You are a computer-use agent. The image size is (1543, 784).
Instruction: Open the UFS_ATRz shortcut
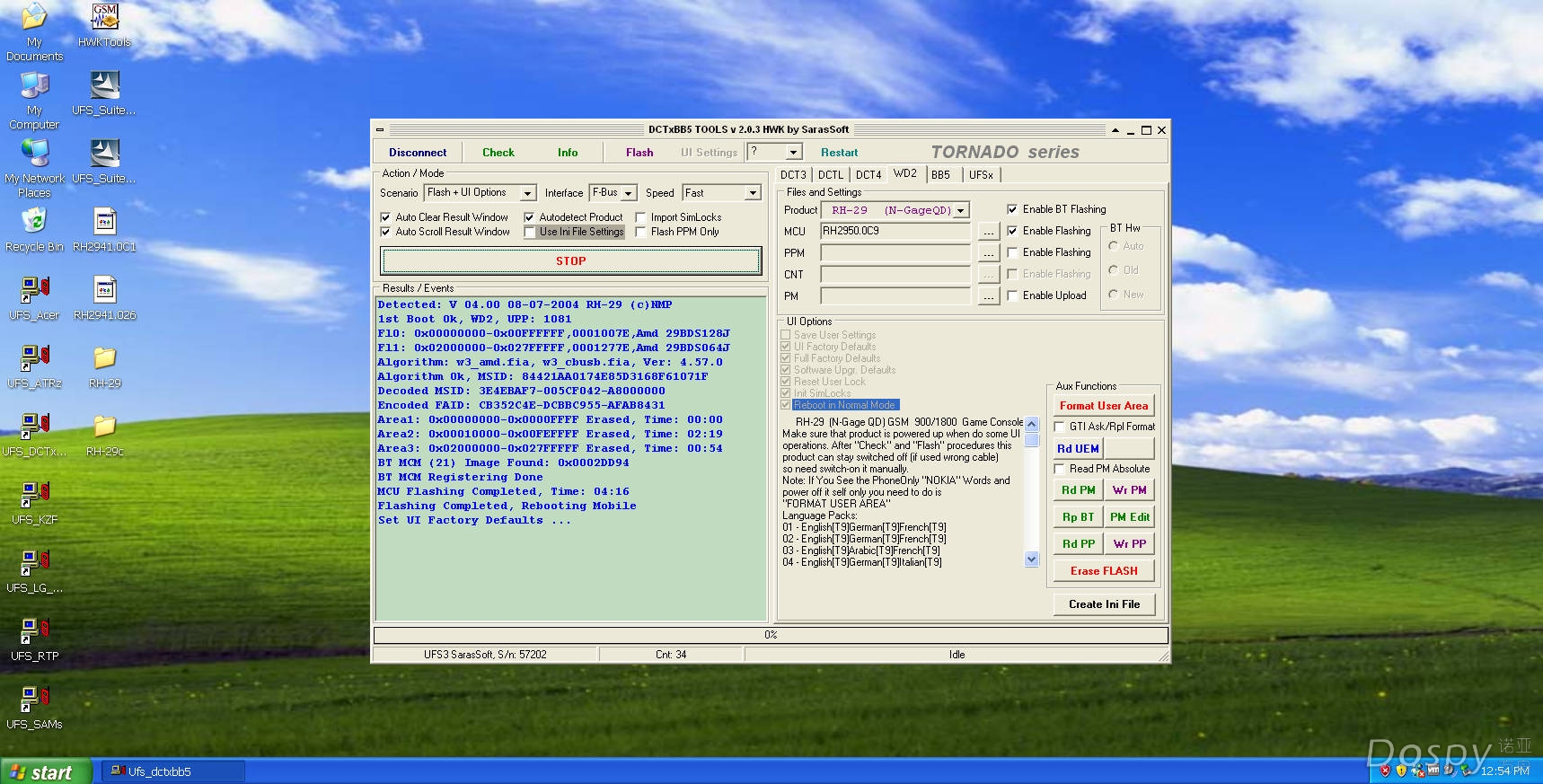[34, 366]
